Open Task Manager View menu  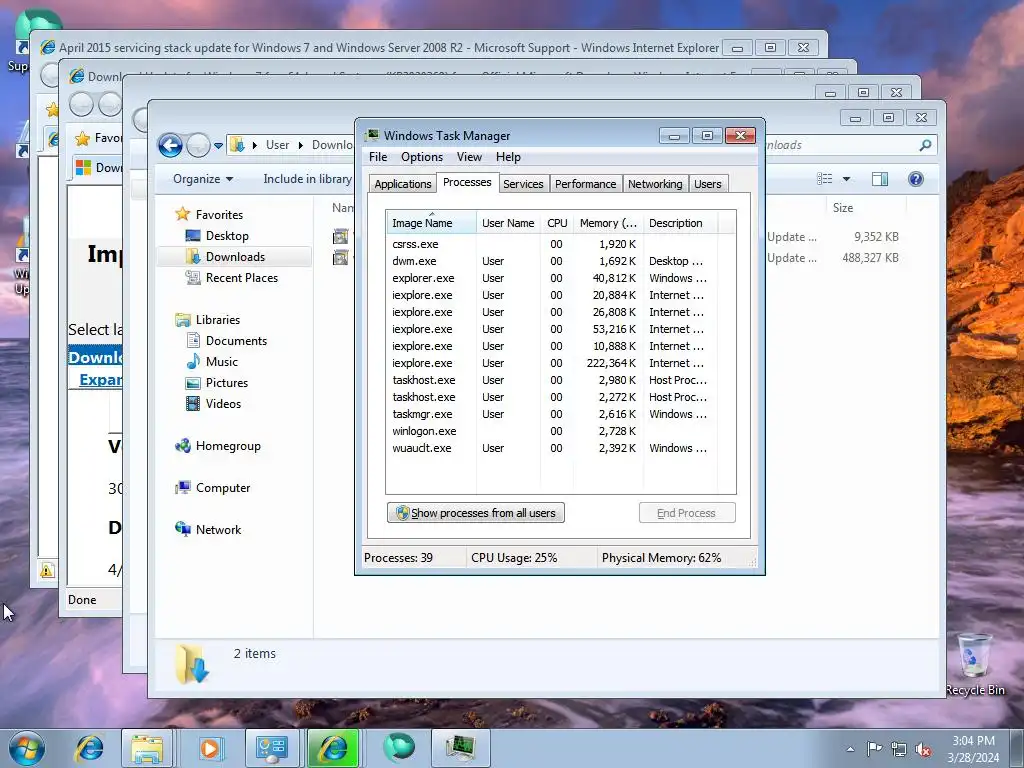469,157
